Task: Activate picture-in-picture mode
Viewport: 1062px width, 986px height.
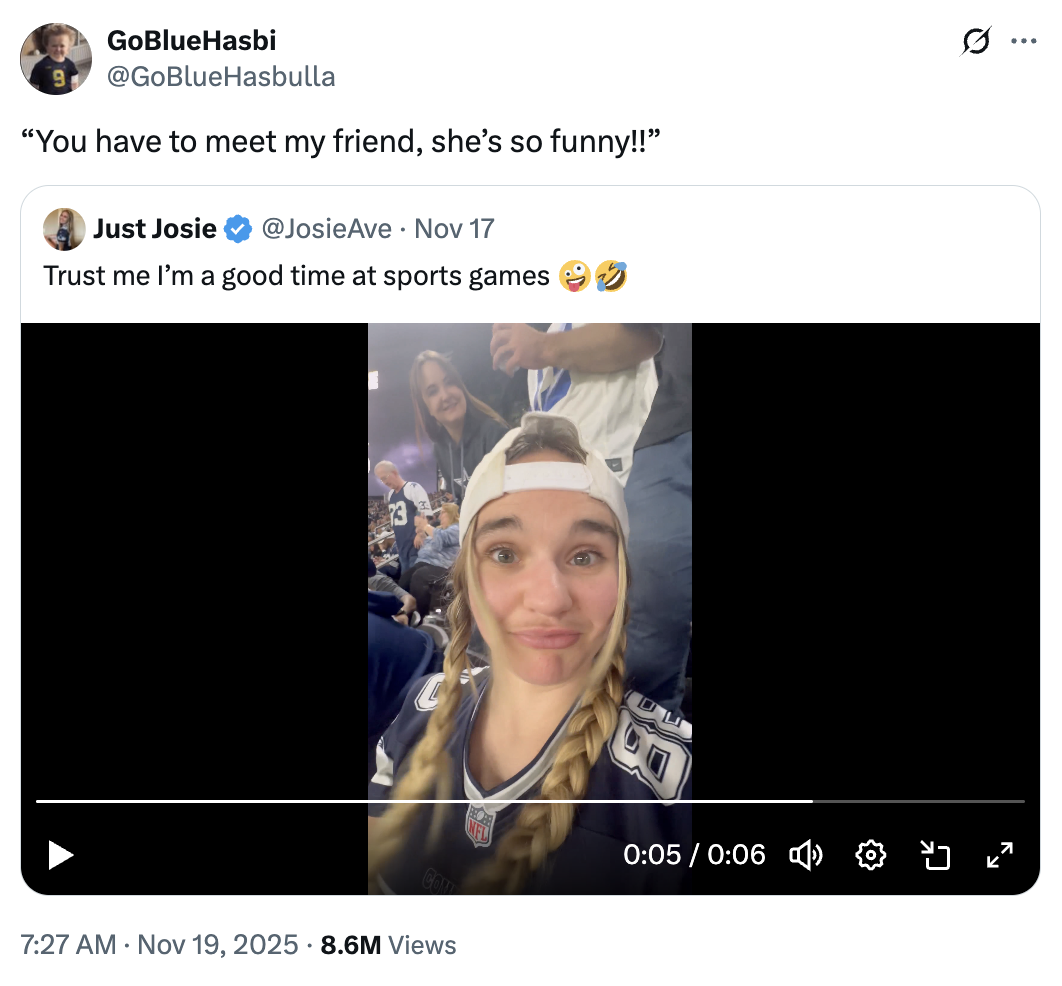Action: coord(935,855)
